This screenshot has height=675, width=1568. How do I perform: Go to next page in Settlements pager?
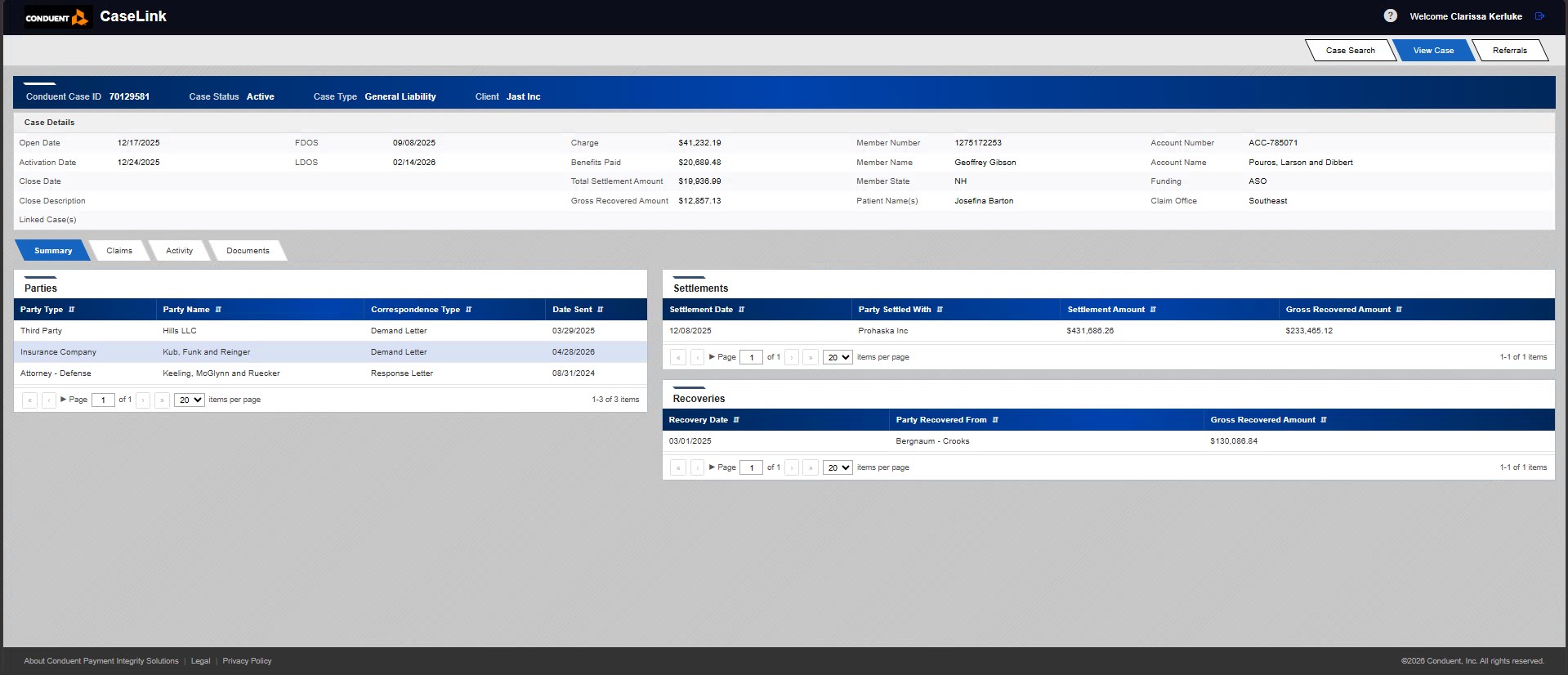792,357
